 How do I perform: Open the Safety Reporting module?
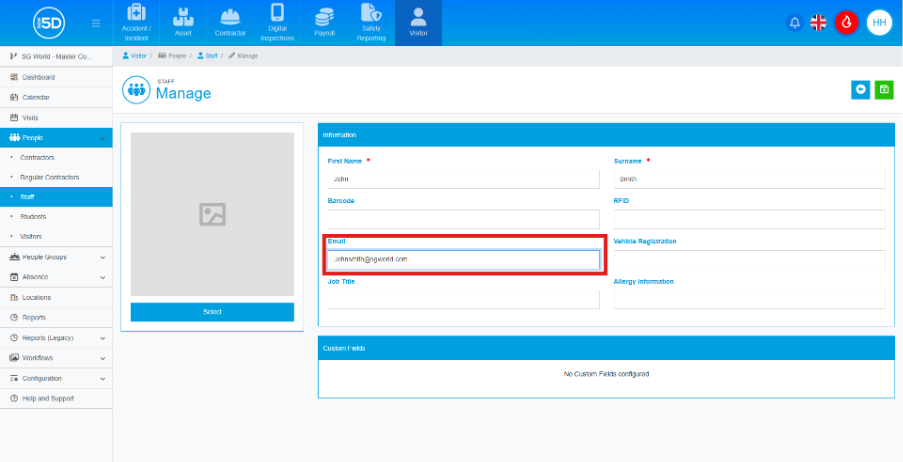pyautogui.click(x=371, y=23)
